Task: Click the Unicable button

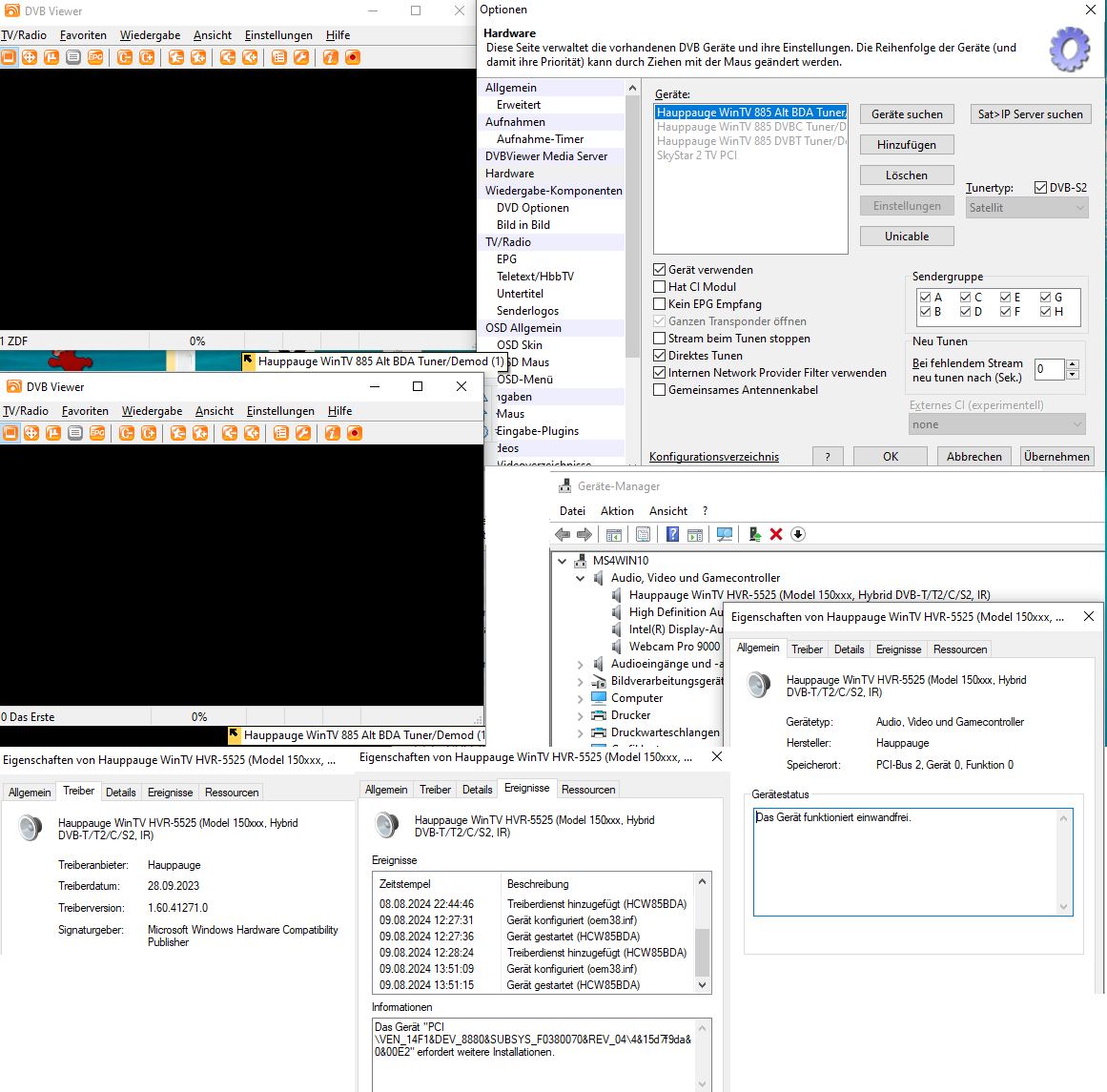Action: click(907, 237)
